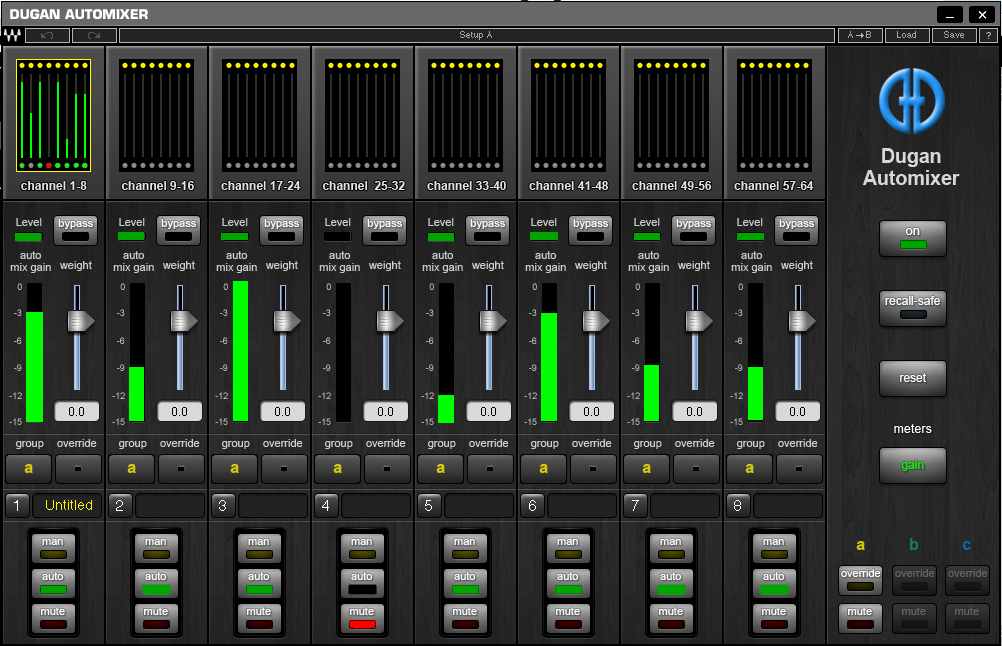Toggle bypass on channel 6
The width and height of the screenshot is (1002, 646).
590,230
